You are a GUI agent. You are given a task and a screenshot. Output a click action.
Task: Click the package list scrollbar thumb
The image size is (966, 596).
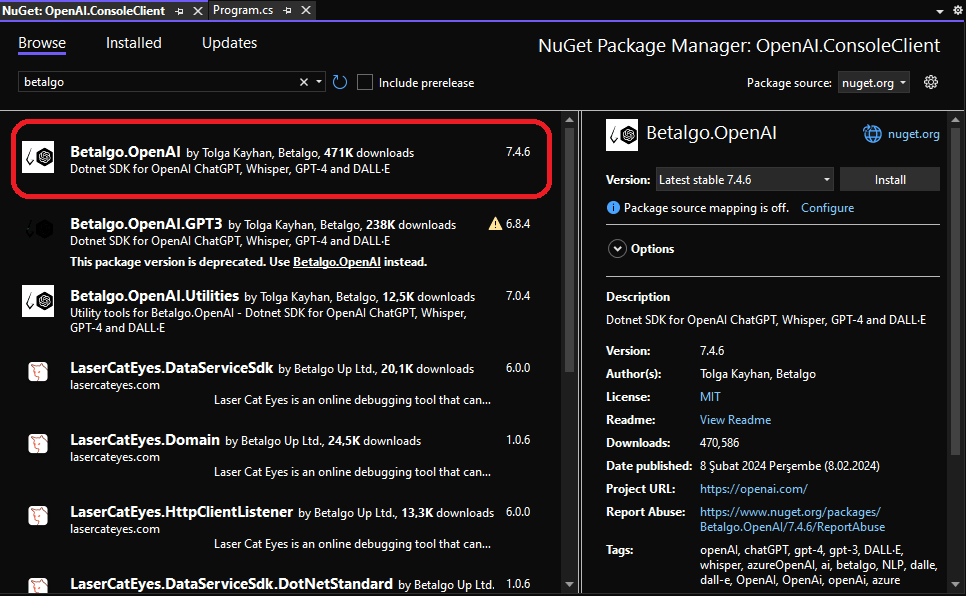tap(569, 250)
